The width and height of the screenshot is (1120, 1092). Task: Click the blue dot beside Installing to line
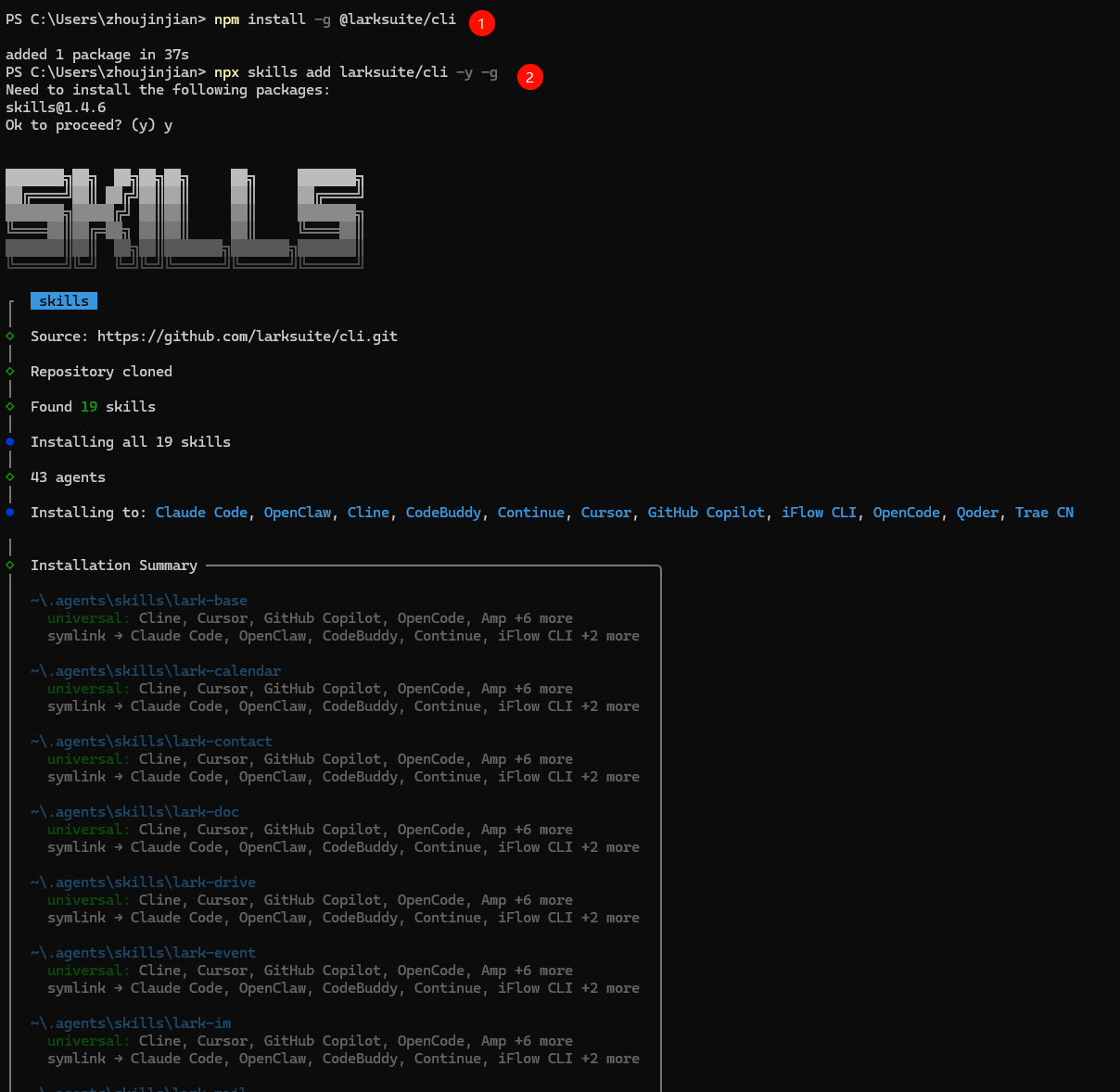[x=10, y=512]
